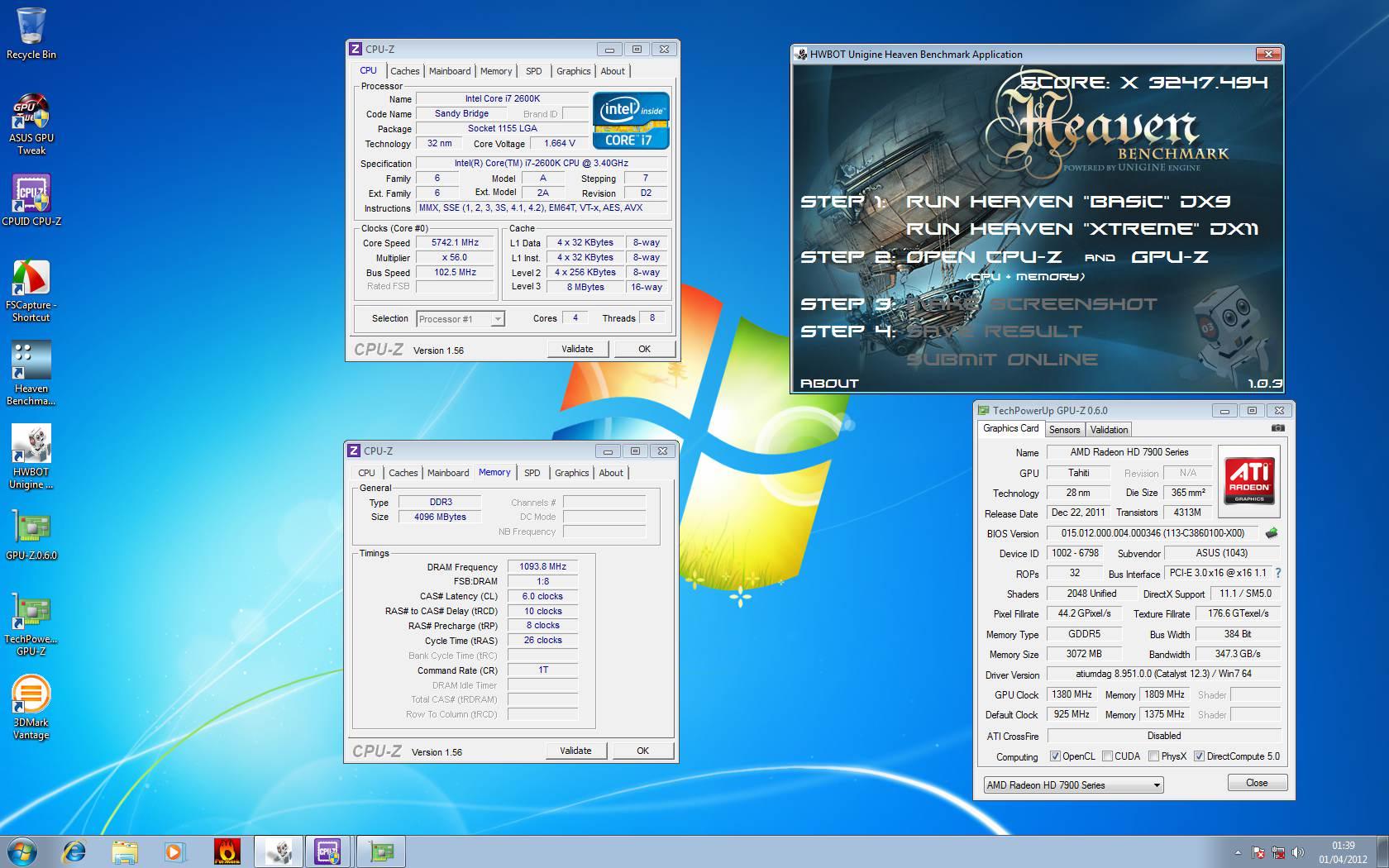Viewport: 1389px width, 868px height.
Task: Switch to HWBOT Heaven taskbar button
Action: (279, 851)
